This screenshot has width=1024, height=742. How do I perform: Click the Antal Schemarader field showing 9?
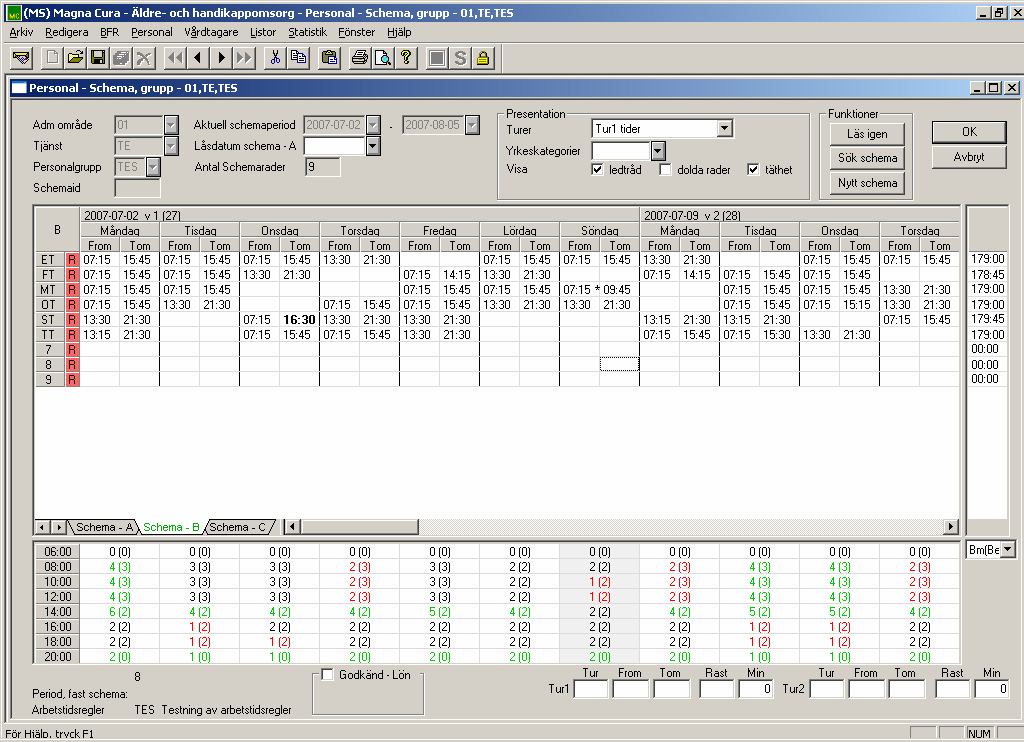(x=323, y=167)
